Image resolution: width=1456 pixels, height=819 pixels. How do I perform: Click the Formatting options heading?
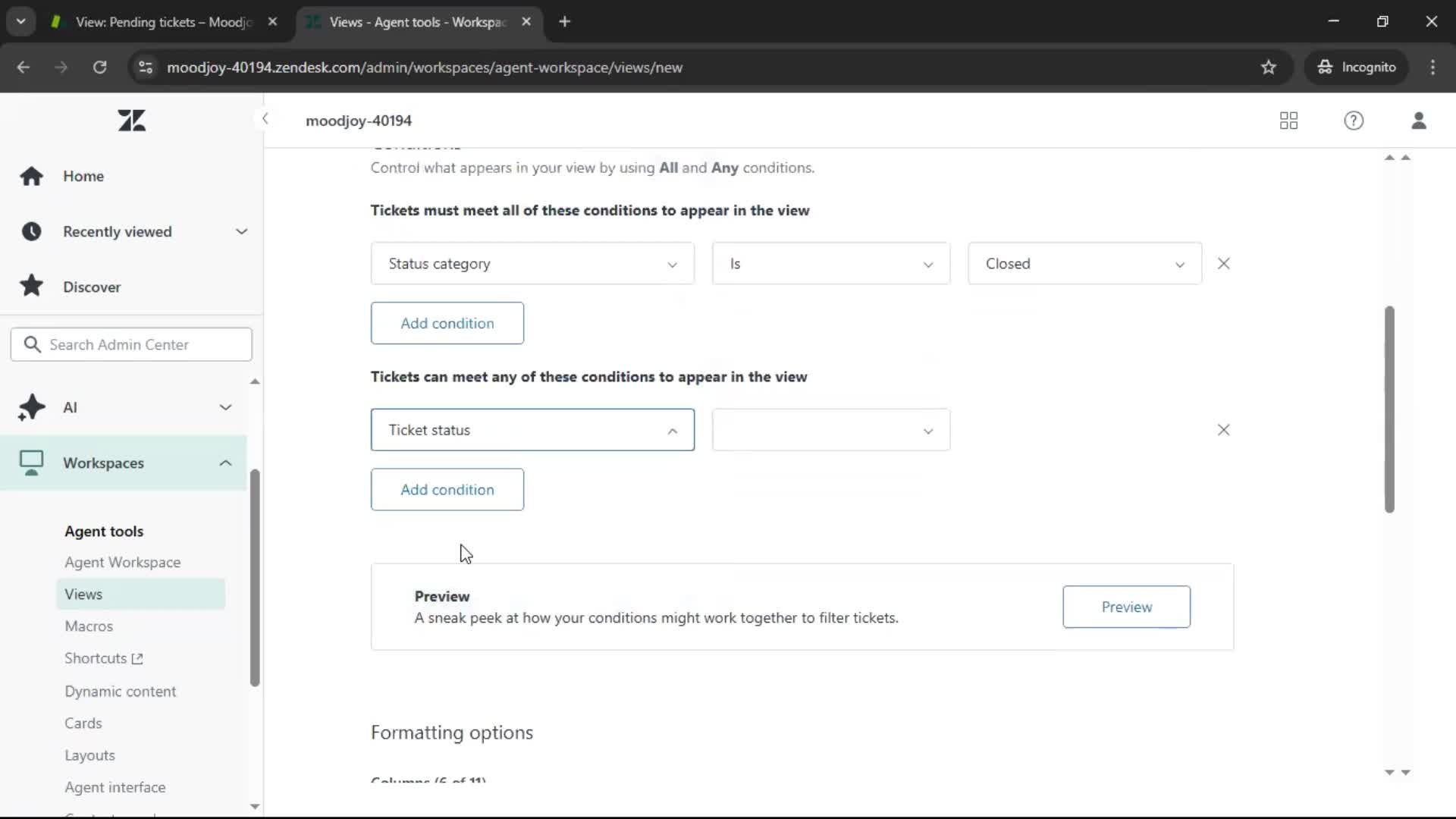point(452,733)
